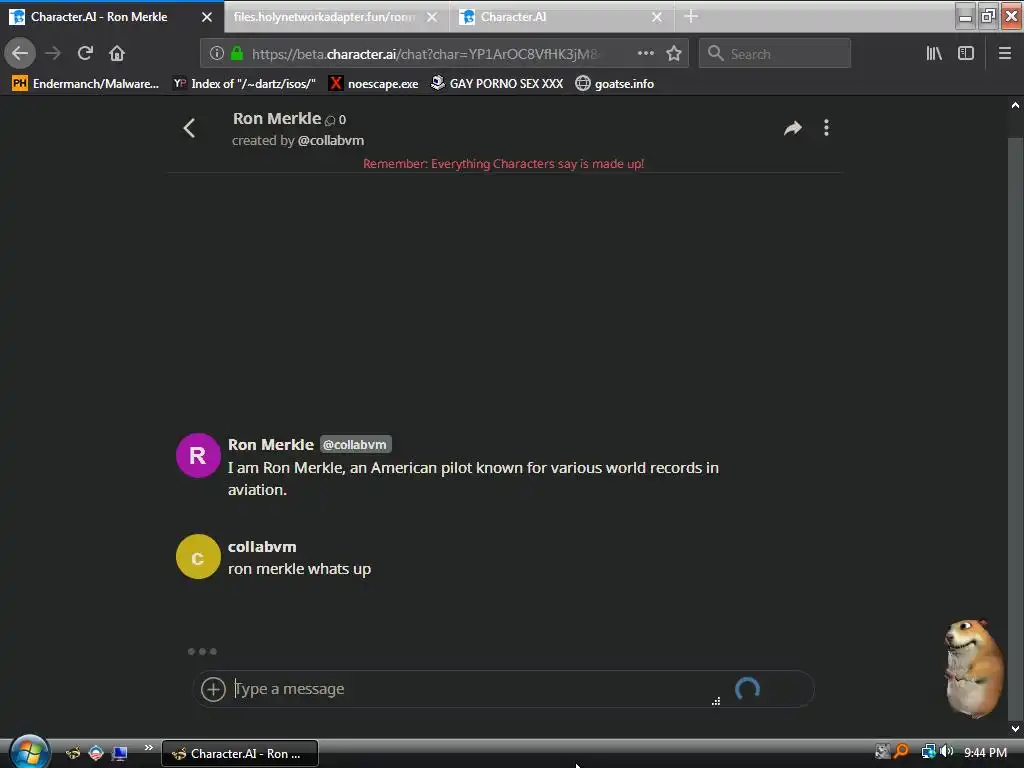1024x768 pixels.
Task: Click Ron Merkle's purple R avatar
Action: [x=198, y=455]
